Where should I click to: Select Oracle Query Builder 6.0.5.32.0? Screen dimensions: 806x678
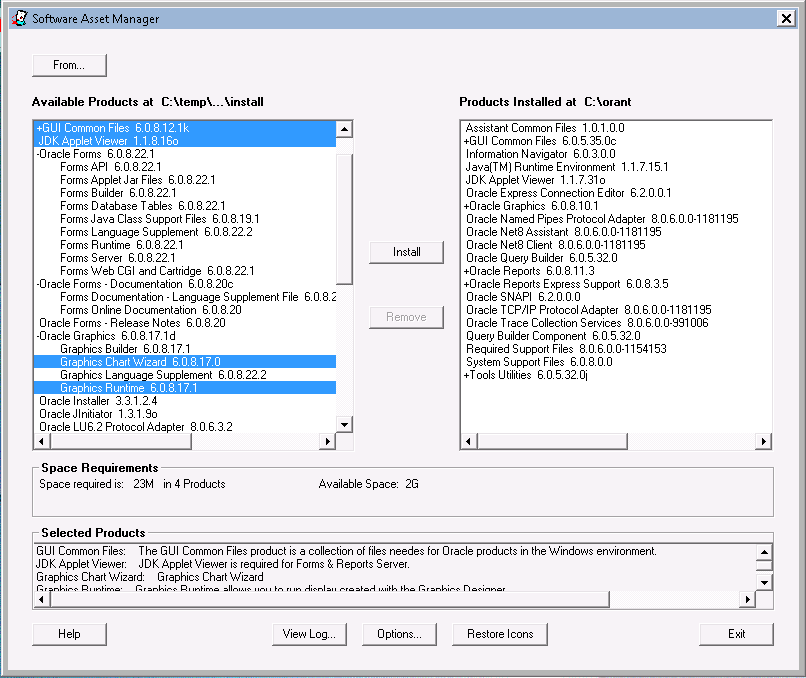click(541, 258)
